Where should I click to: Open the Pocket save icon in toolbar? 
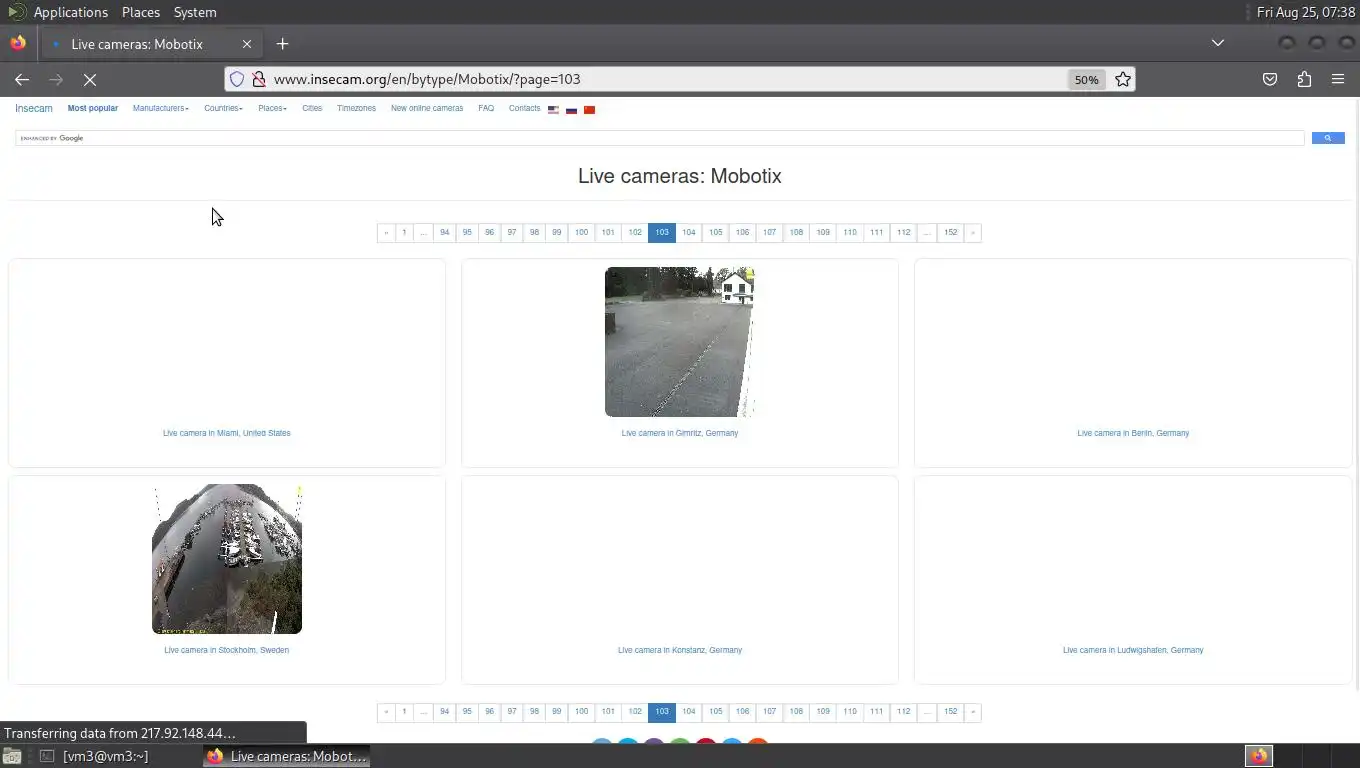click(x=1270, y=79)
